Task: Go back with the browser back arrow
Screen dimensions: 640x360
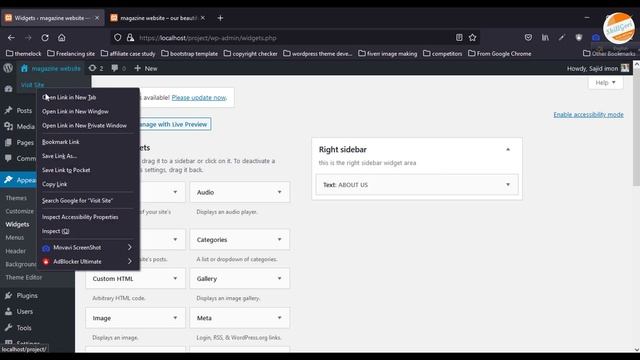Action: pos(11,38)
